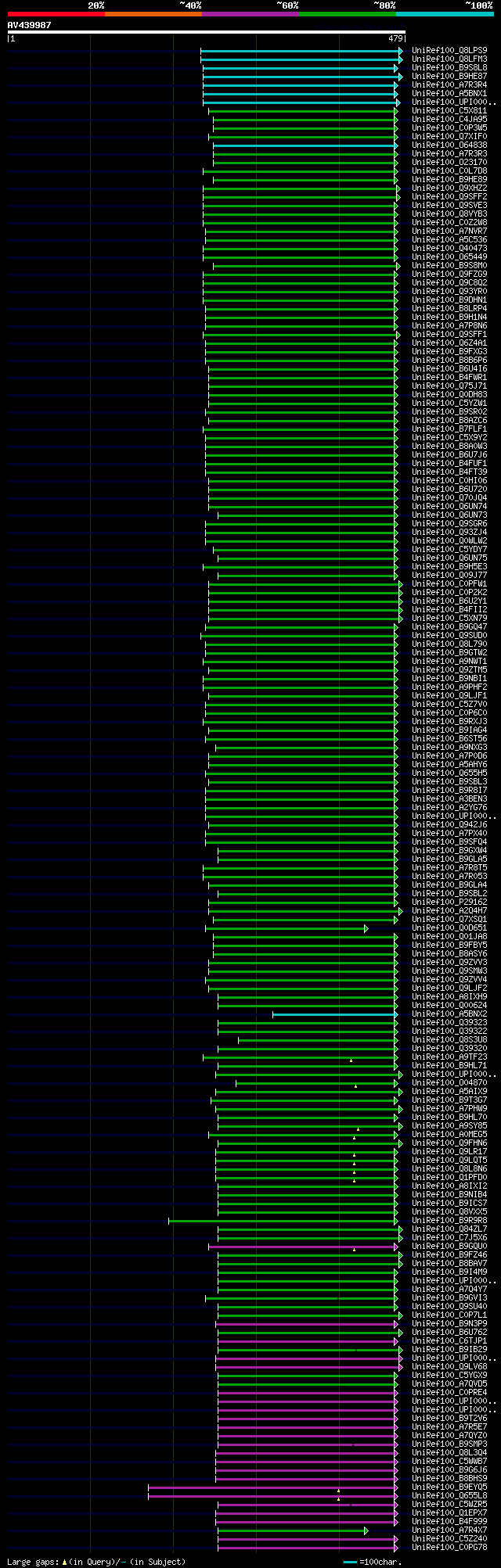
Task: Click label UniRef100_B7FLF1
Action: point(449,429)
